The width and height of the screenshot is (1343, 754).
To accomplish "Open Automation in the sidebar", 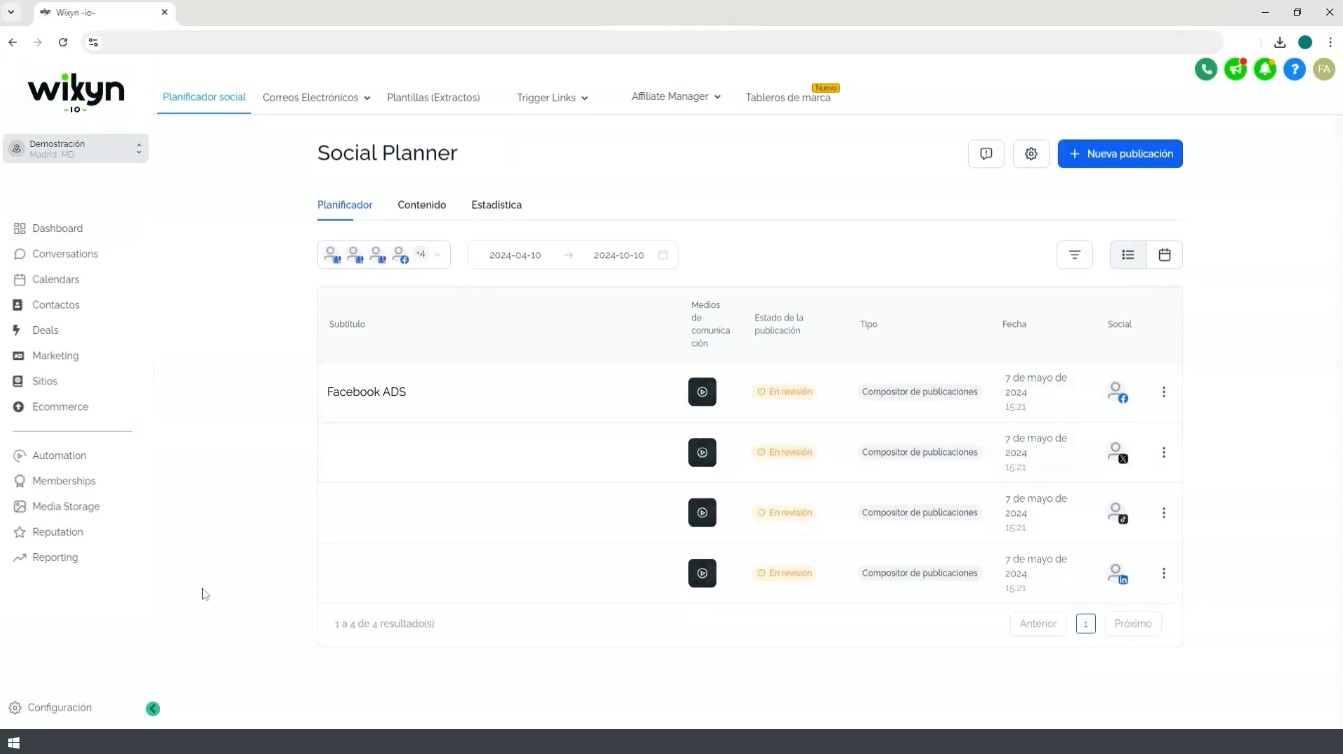I will coord(59,455).
